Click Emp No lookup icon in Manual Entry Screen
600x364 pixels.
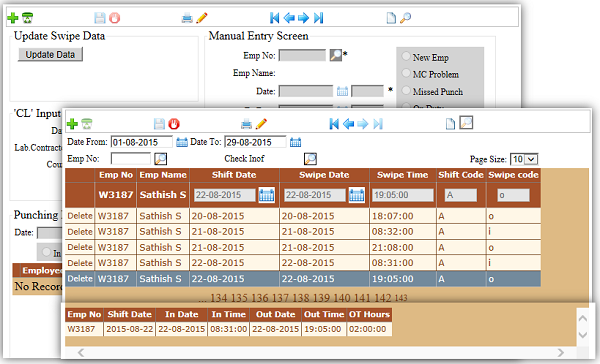tap(336, 55)
